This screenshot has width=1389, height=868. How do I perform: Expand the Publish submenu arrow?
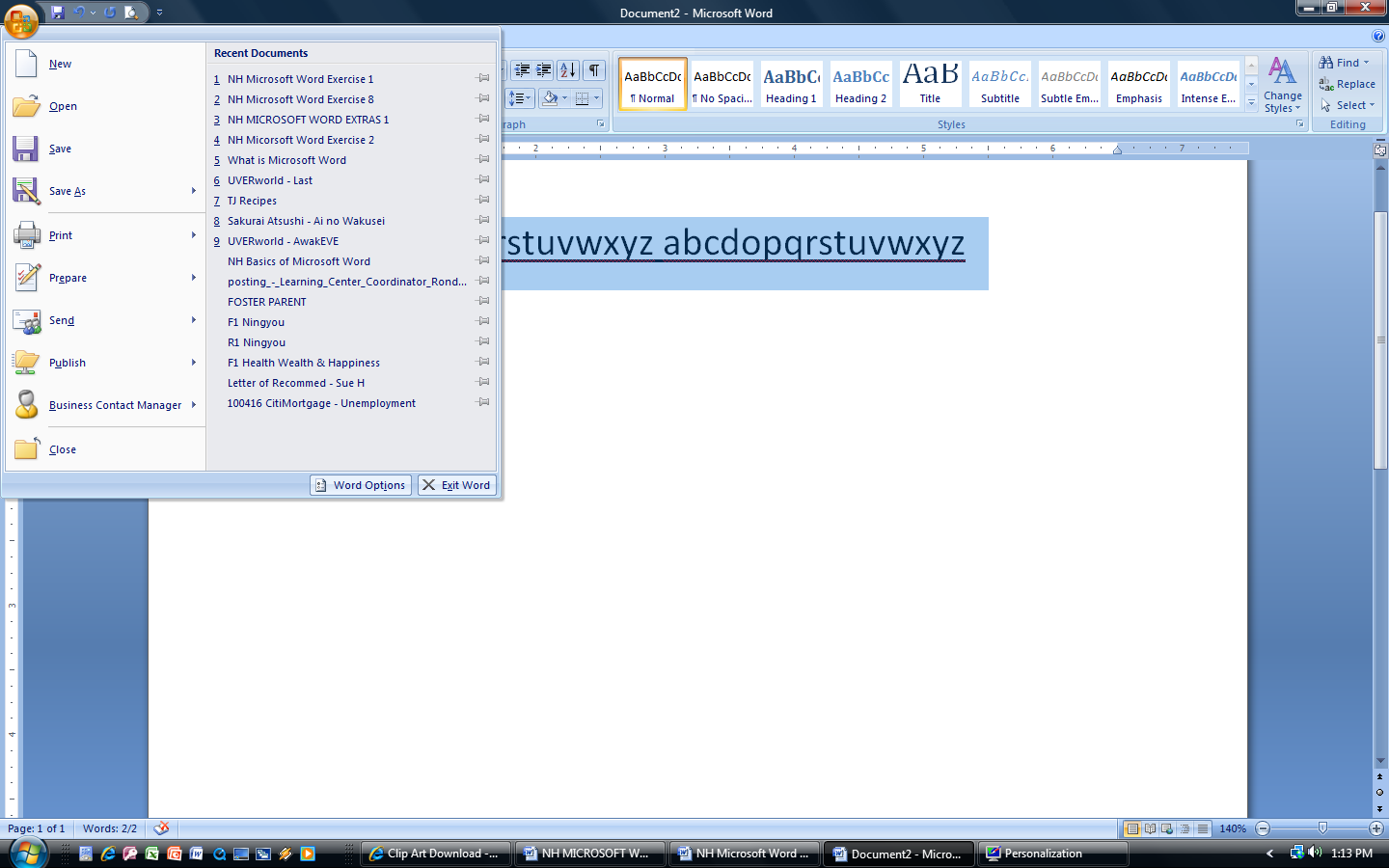[x=194, y=363]
